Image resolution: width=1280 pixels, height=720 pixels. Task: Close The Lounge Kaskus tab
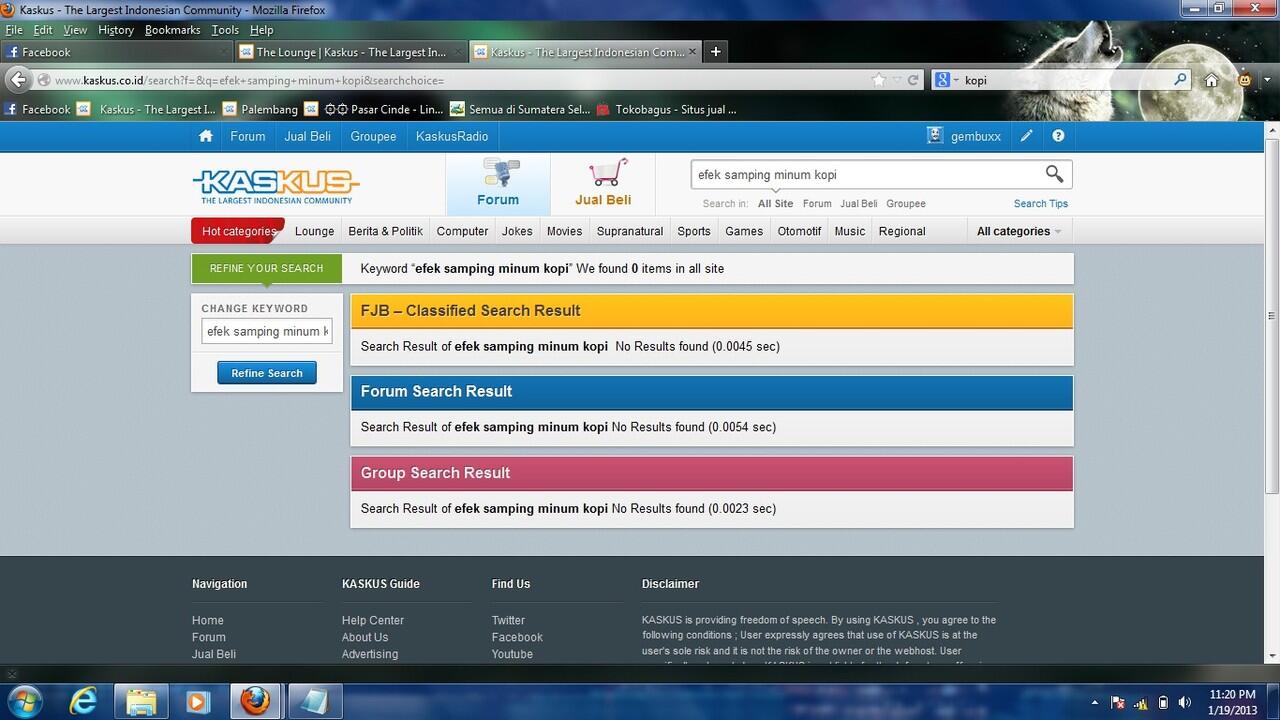tap(458, 51)
